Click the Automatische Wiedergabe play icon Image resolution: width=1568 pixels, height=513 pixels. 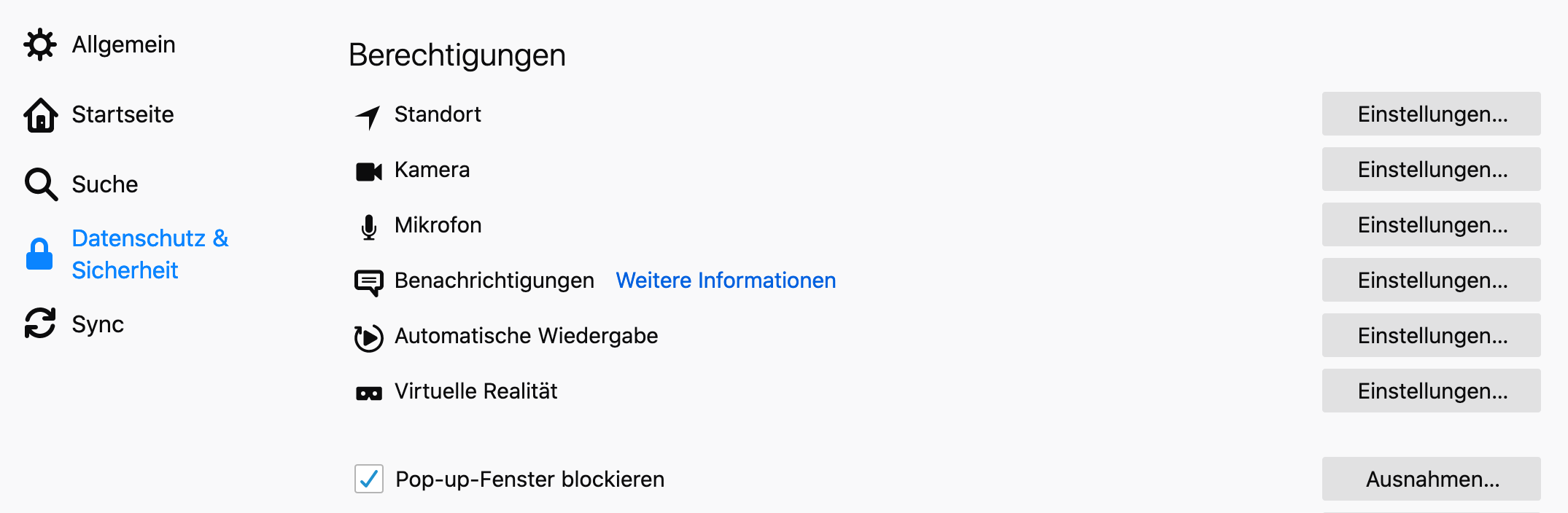[369, 337]
